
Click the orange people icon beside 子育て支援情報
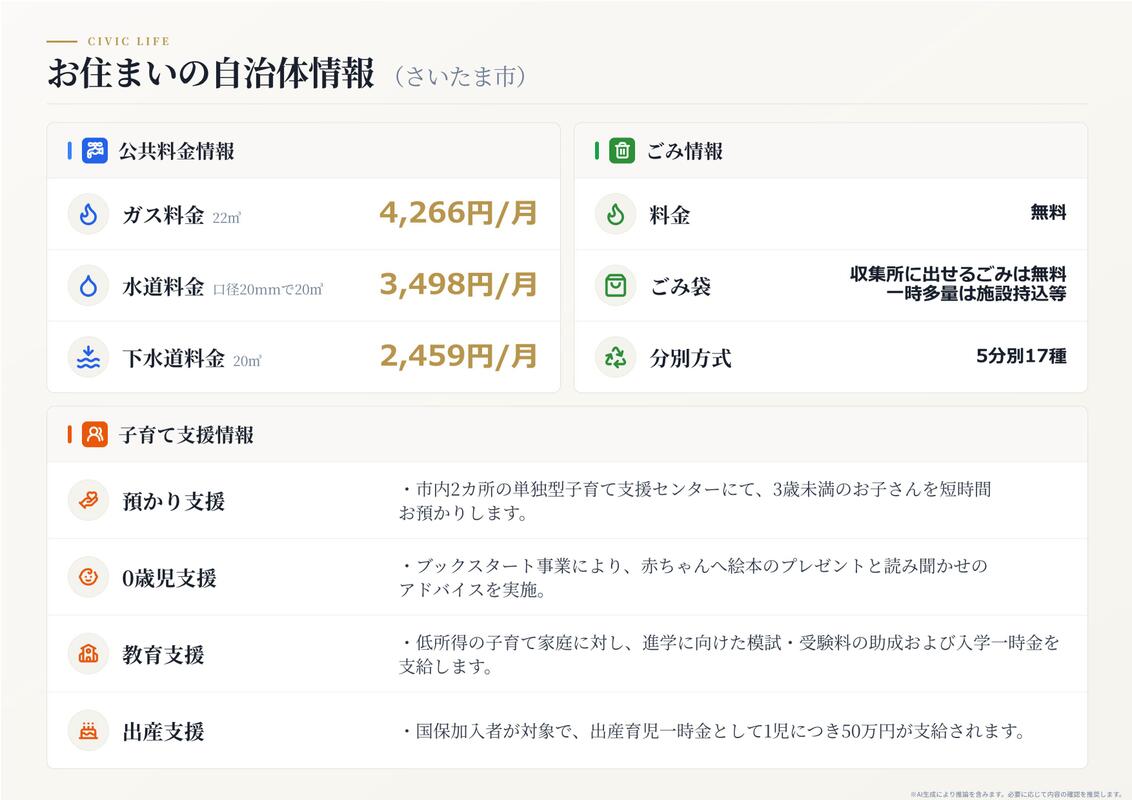tap(95, 435)
